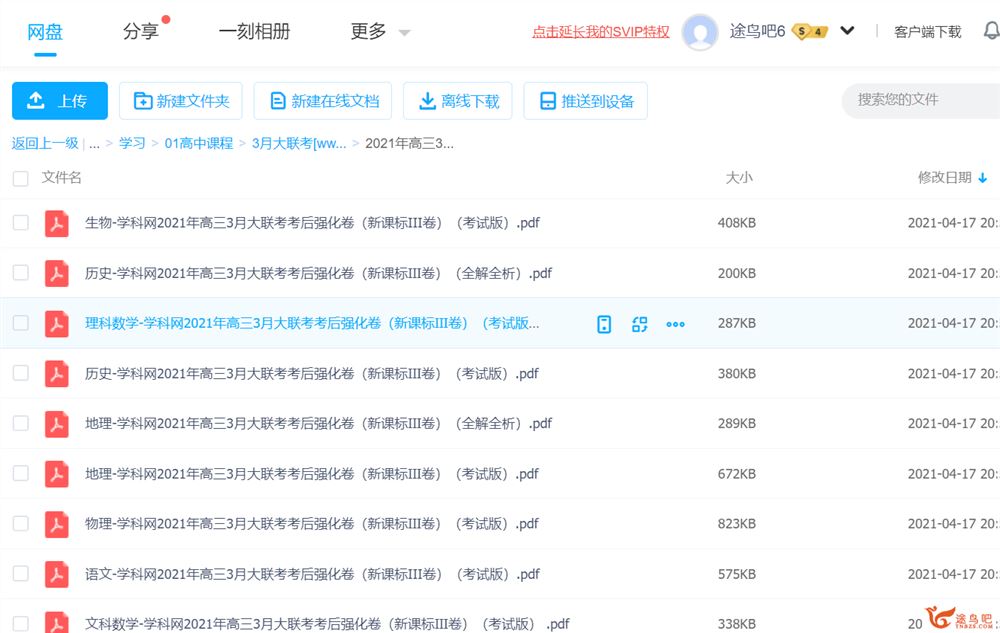Image resolution: width=1000 pixels, height=633 pixels.
Task: Click the 推送到设备 button
Action: click(x=585, y=101)
